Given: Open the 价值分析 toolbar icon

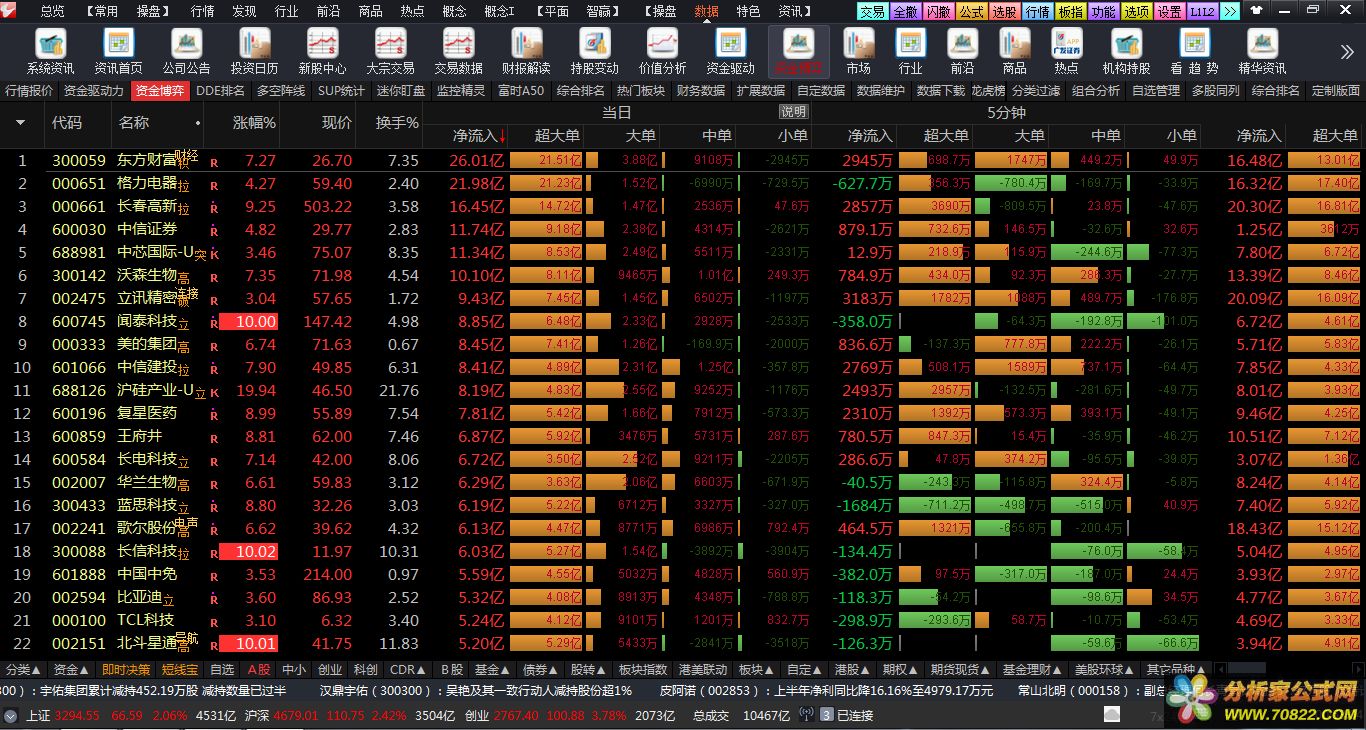Looking at the screenshot, I should tap(663, 51).
